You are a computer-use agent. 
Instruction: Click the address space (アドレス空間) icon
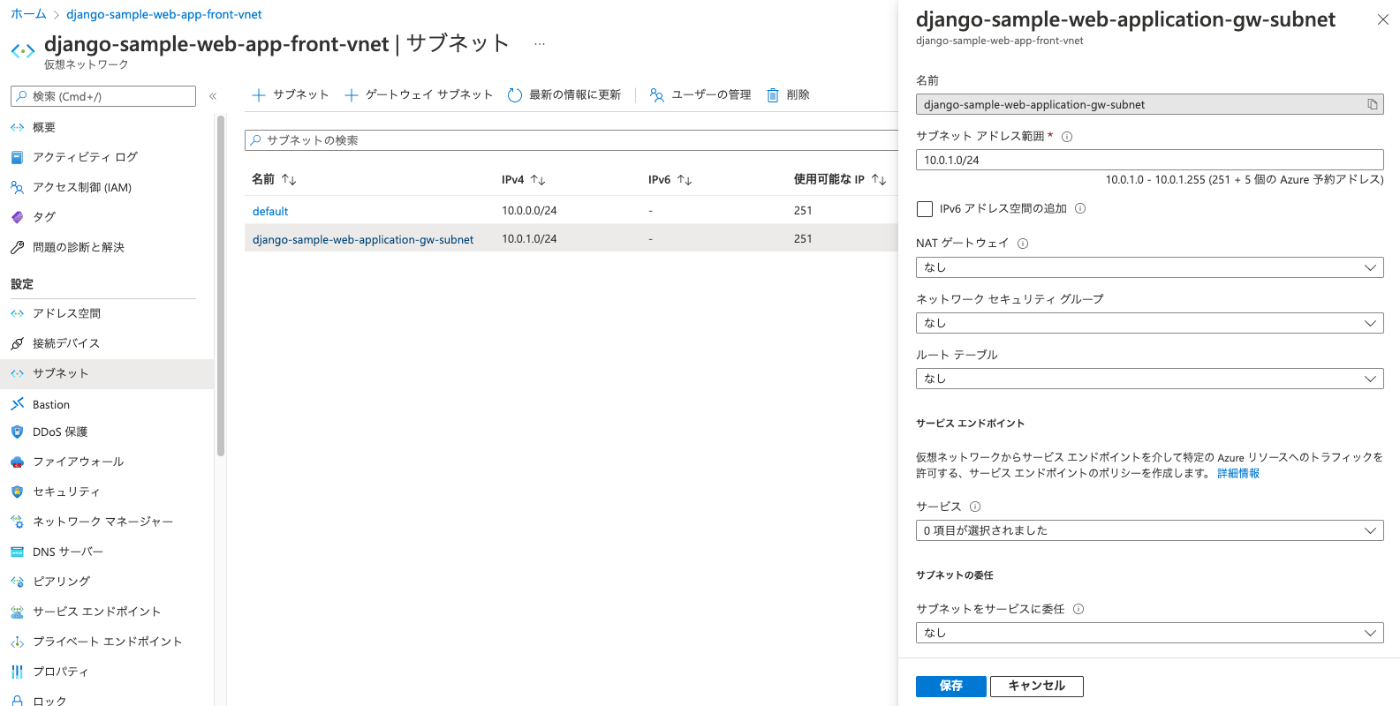pyautogui.click(x=17, y=313)
